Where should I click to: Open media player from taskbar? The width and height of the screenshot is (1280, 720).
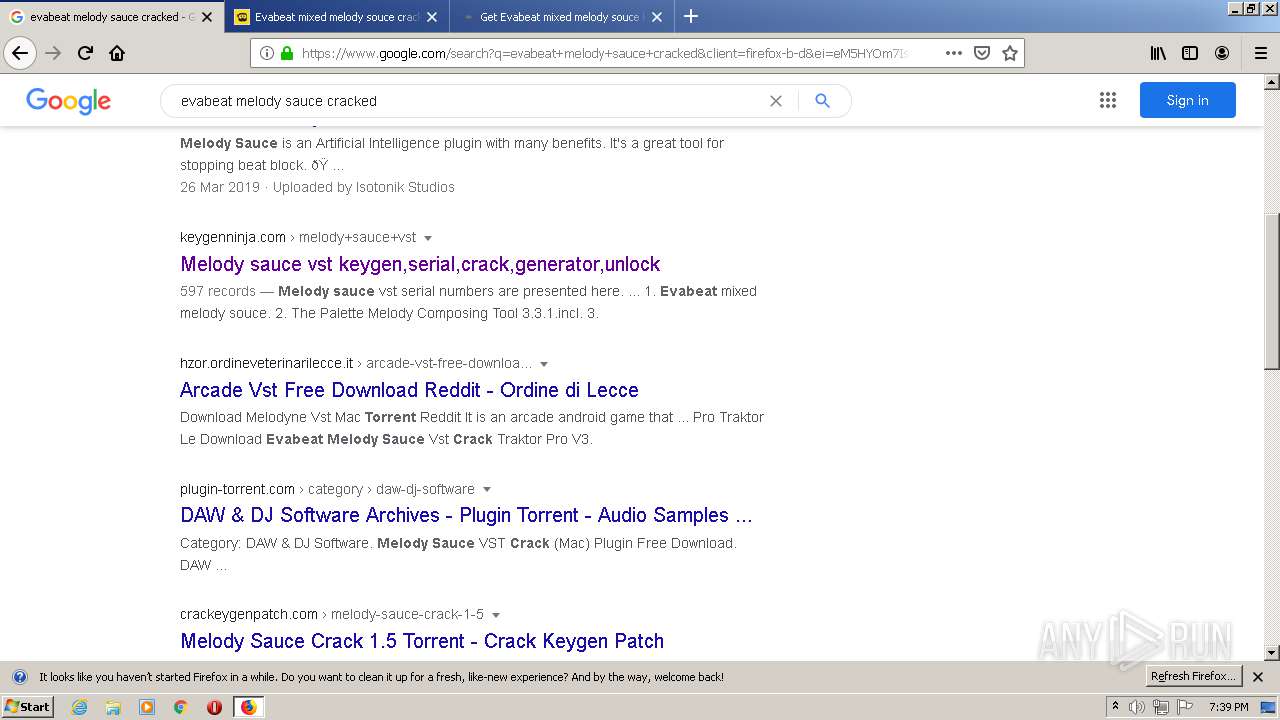pos(147,707)
